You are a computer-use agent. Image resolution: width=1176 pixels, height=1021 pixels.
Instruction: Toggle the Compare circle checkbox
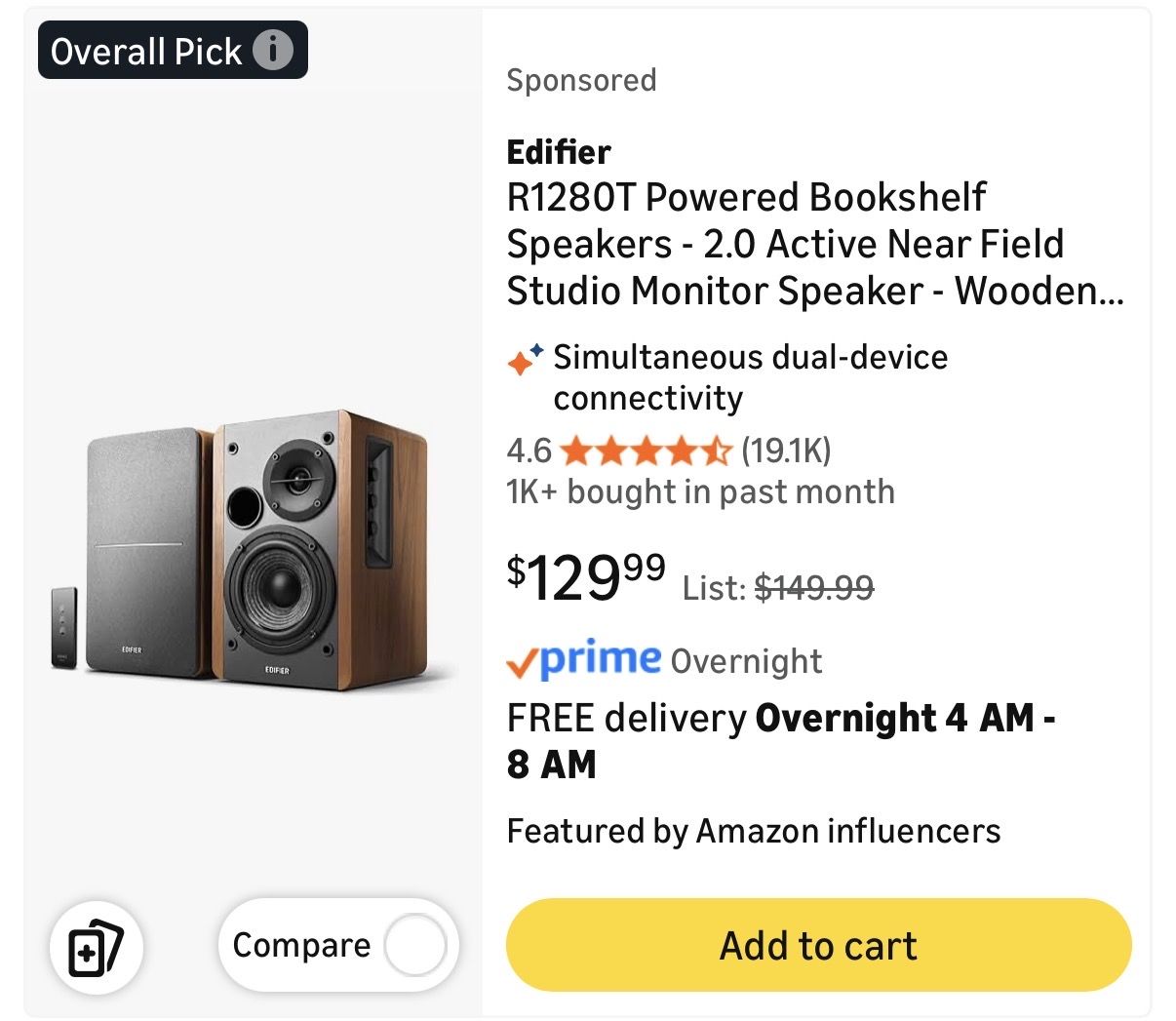point(414,945)
